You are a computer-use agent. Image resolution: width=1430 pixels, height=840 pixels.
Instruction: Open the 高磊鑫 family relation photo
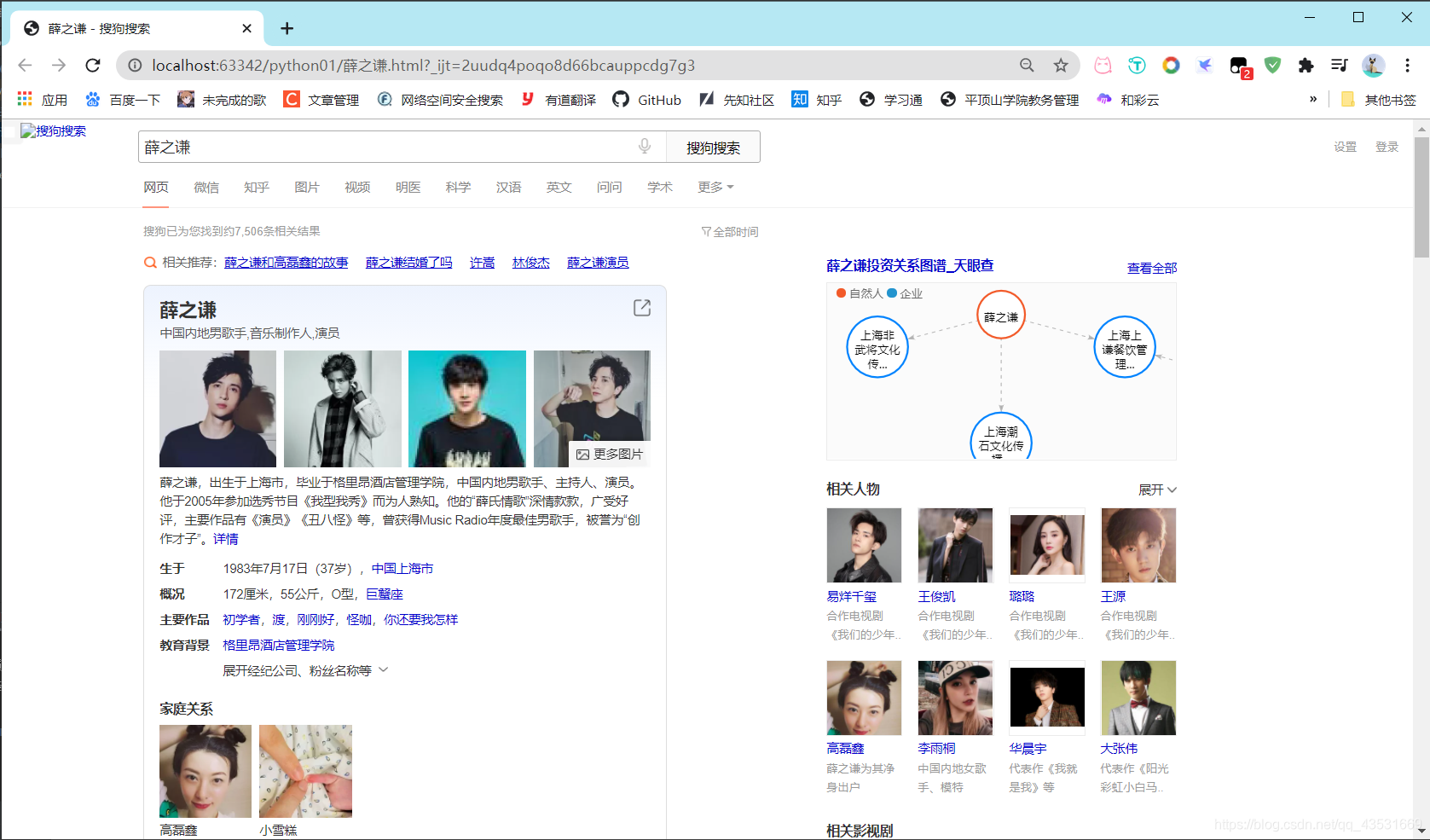click(206, 771)
